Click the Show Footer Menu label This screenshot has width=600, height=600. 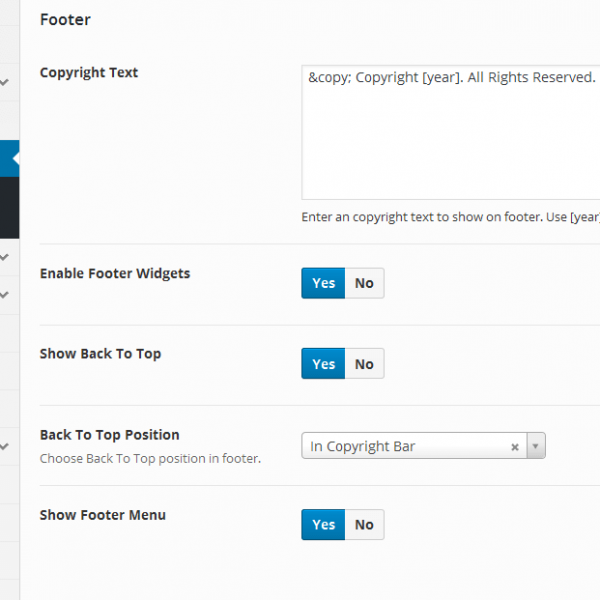103,515
